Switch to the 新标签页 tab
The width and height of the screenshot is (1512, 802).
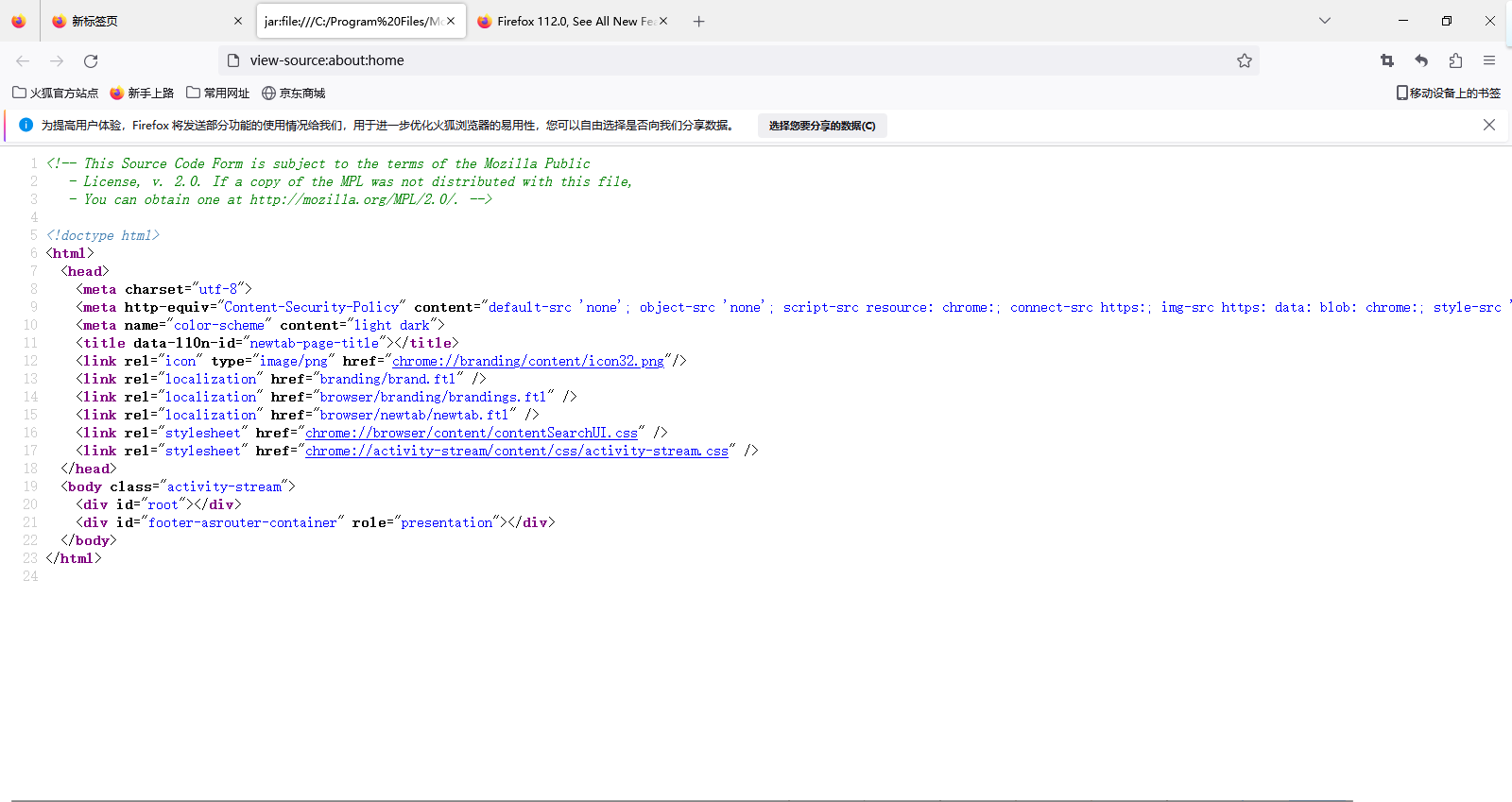tap(142, 21)
